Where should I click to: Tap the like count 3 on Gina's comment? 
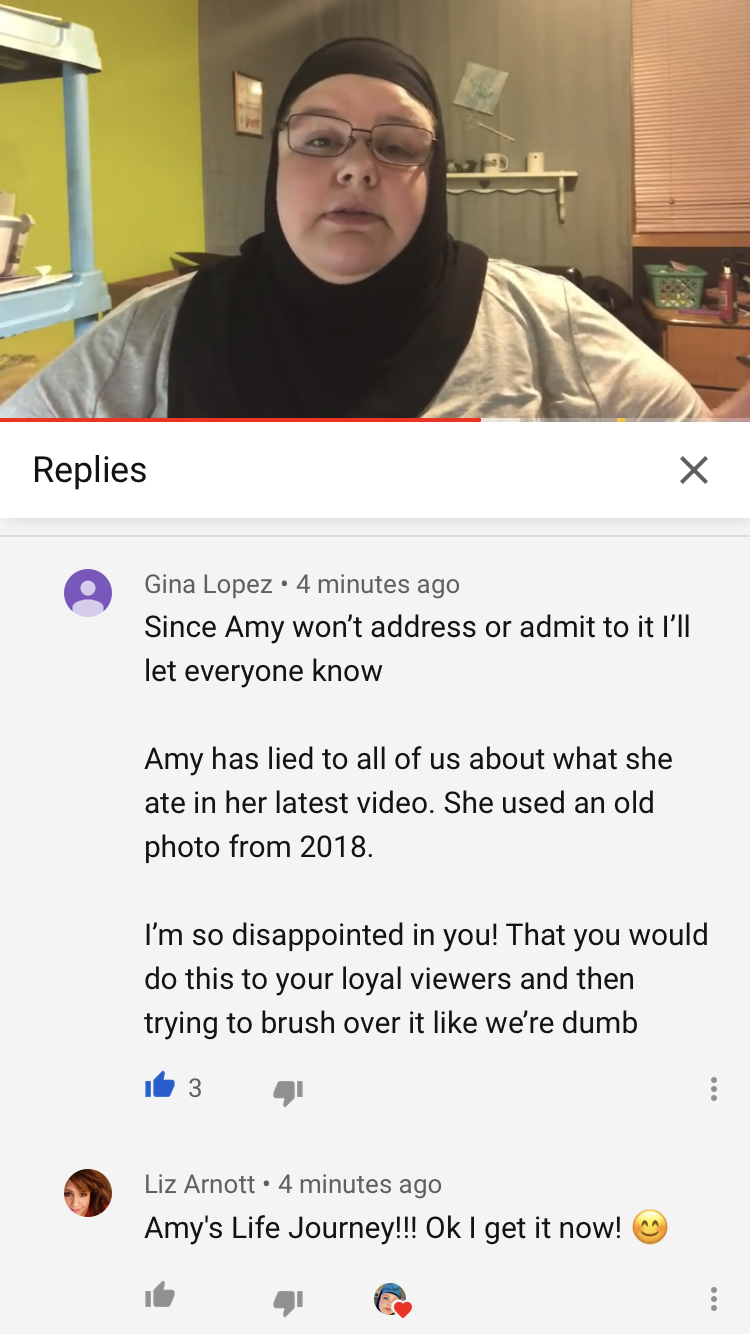(195, 1088)
